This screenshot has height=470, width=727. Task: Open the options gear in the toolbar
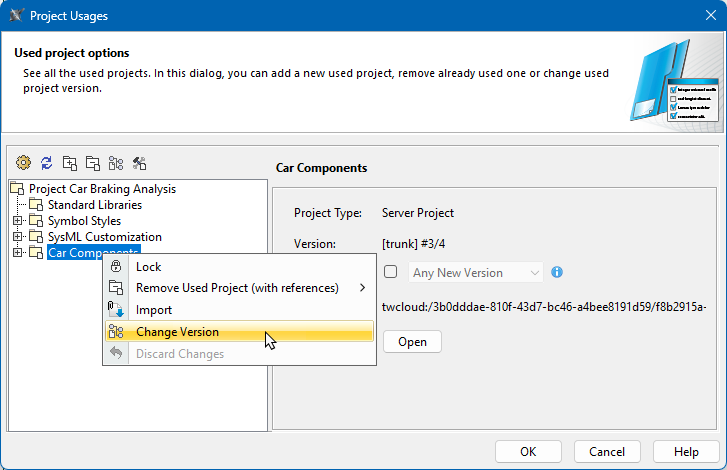(24, 162)
